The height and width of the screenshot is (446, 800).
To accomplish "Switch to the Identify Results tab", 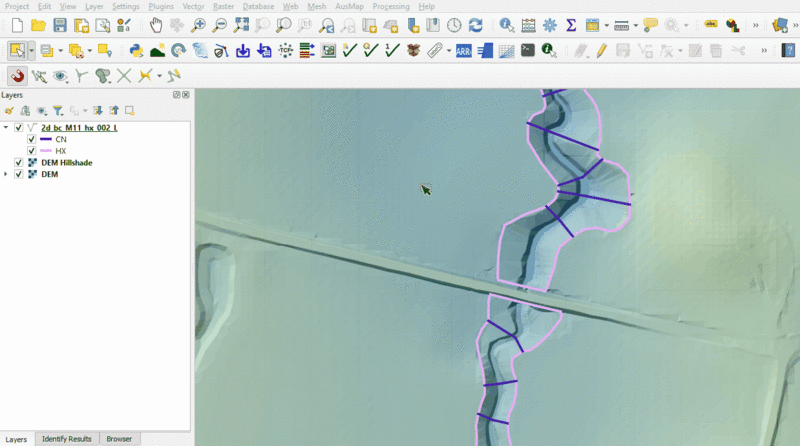I will click(x=67, y=439).
